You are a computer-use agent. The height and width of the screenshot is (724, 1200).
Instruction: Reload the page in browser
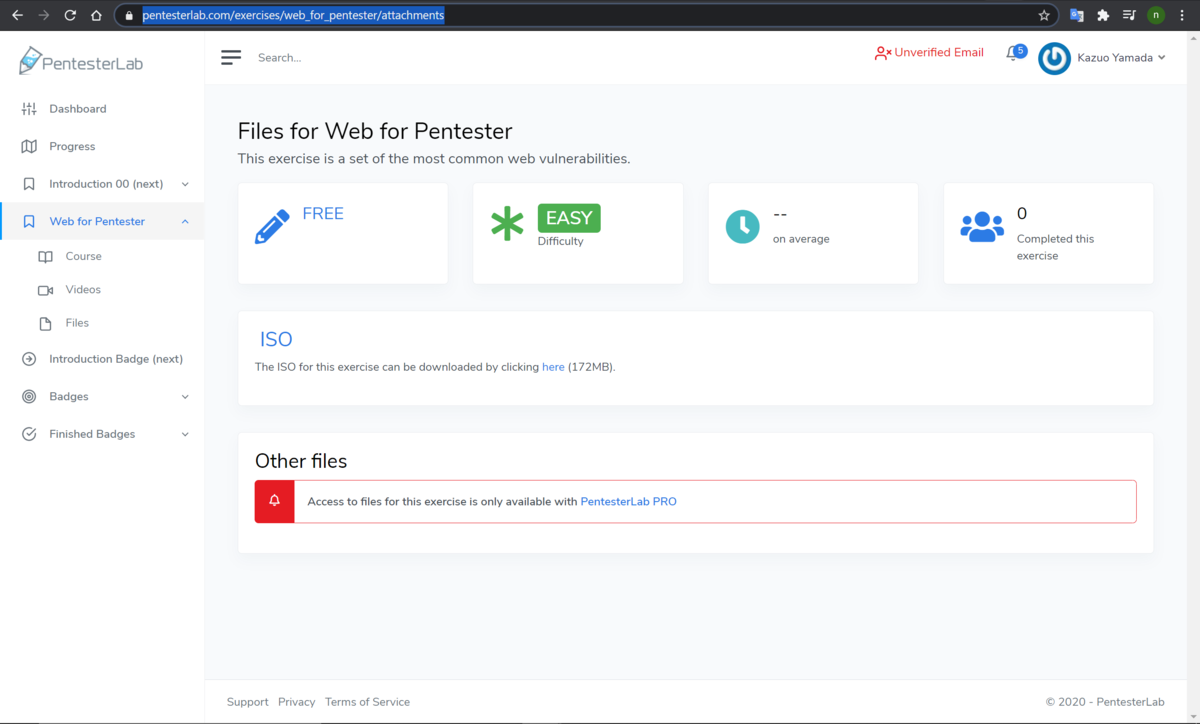pos(70,15)
